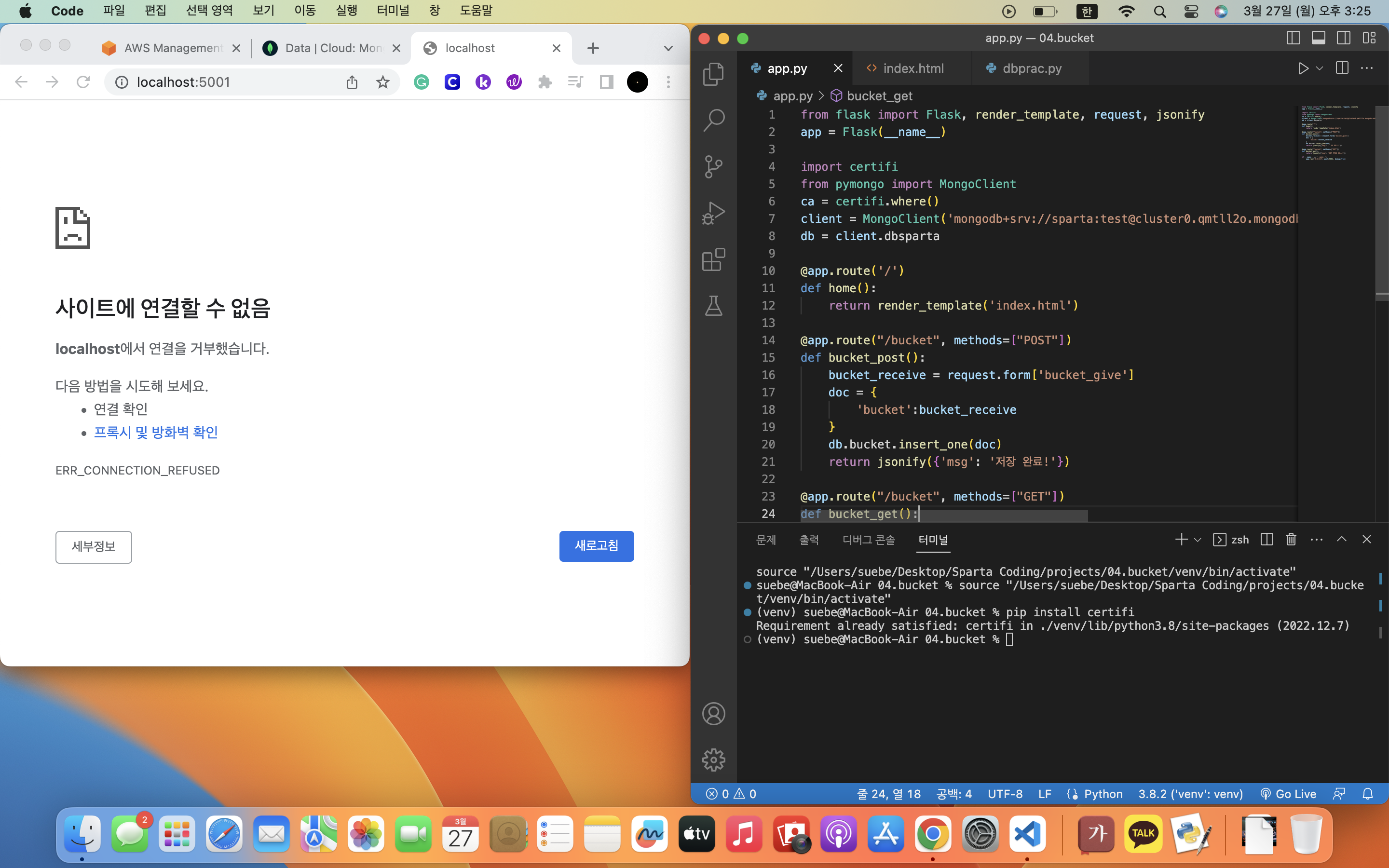The height and width of the screenshot is (868, 1389).
Task: Open the 출력 panel tab
Action: tap(809, 540)
